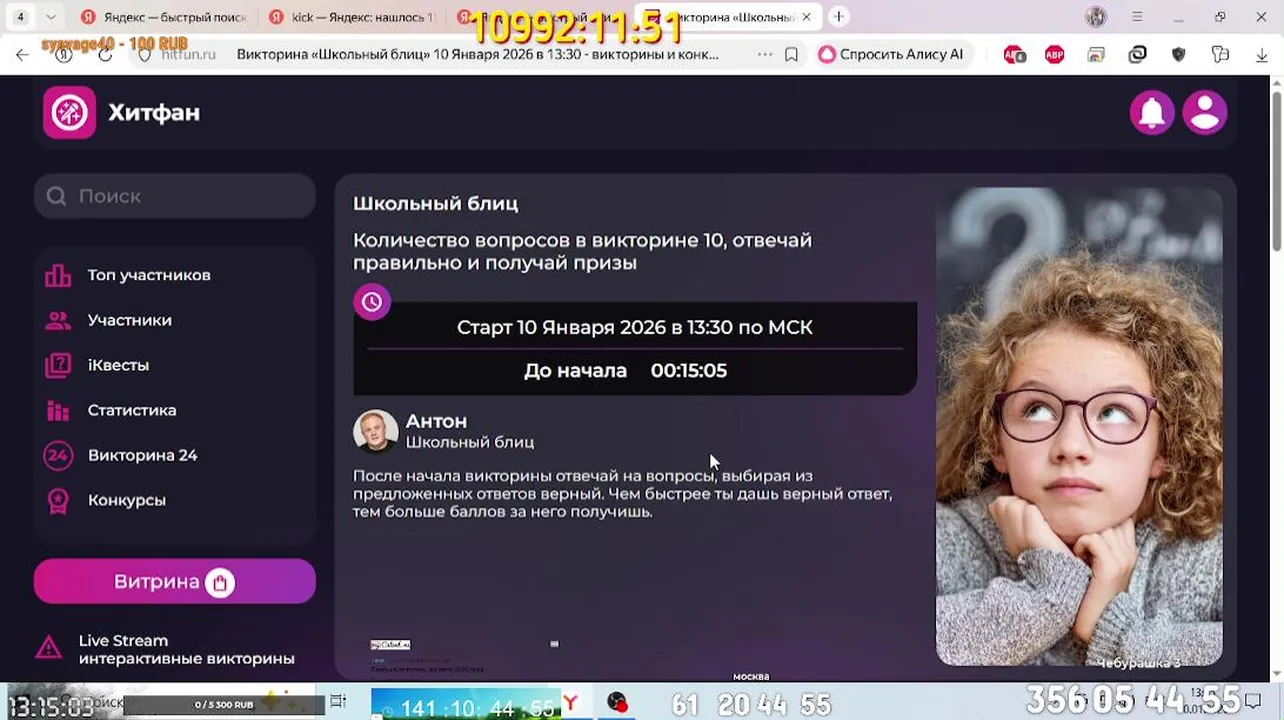
Task: Open Конкурсы in sidebar
Action: tap(127, 500)
